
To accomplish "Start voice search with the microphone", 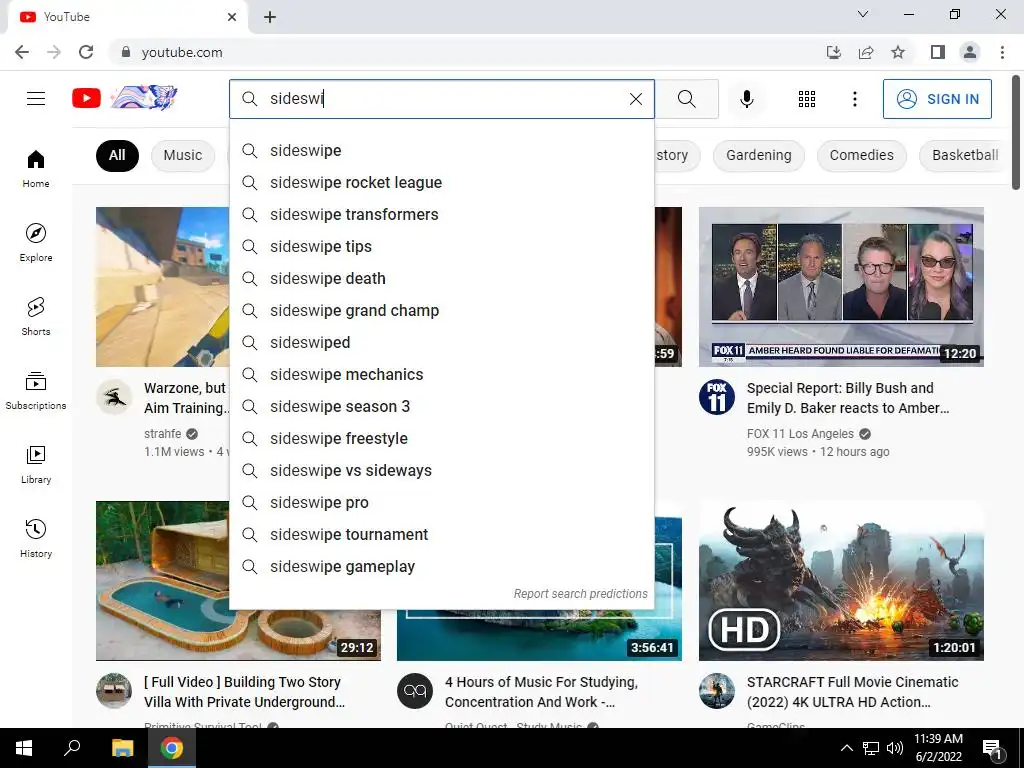I will pyautogui.click(x=746, y=99).
